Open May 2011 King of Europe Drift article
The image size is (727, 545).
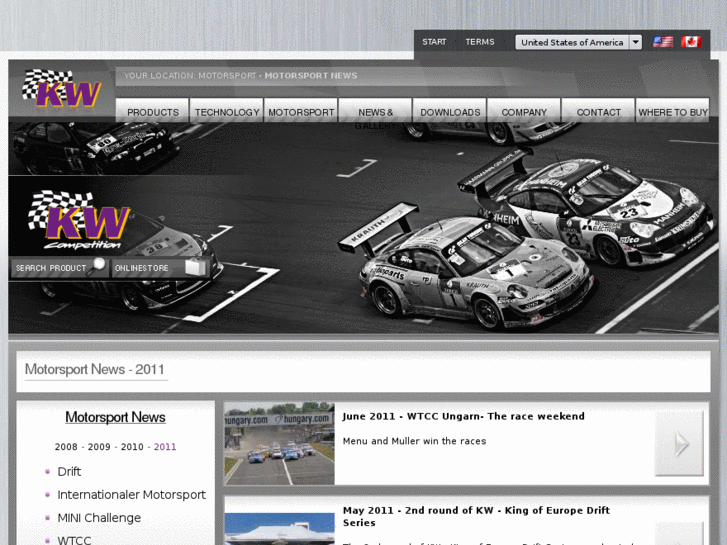(476, 516)
